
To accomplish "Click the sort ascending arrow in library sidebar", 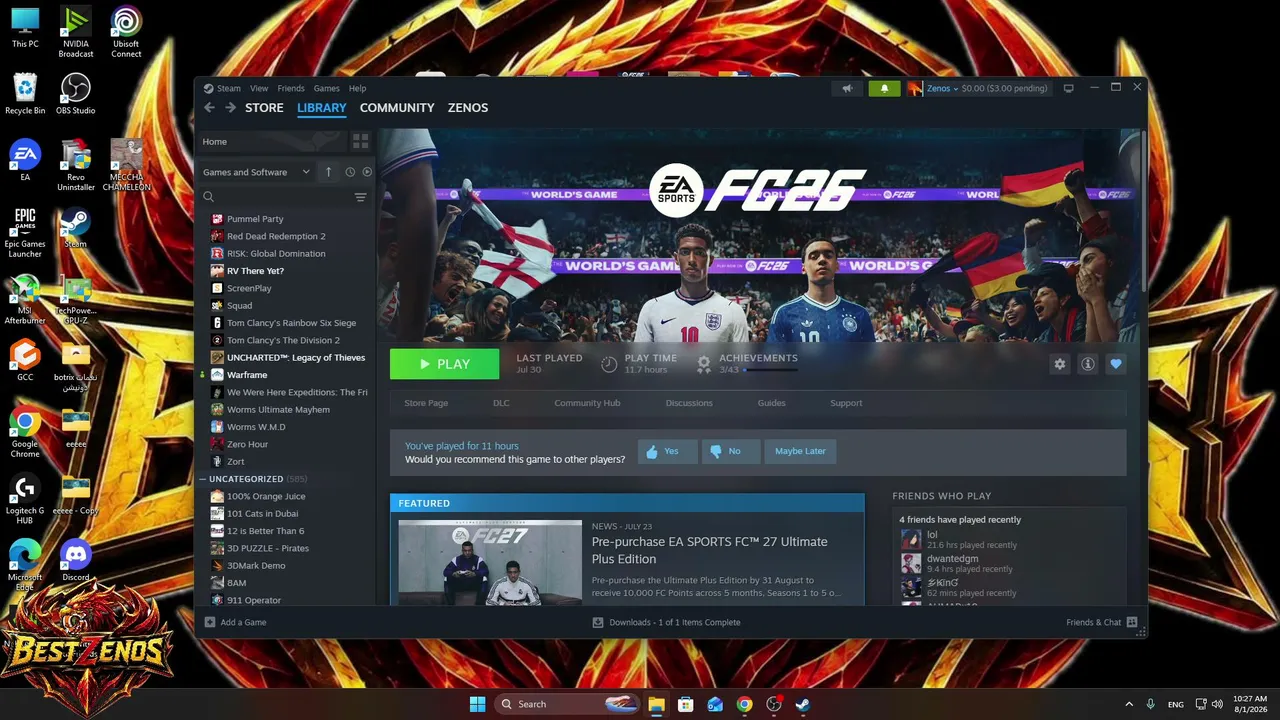I will pyautogui.click(x=328, y=172).
